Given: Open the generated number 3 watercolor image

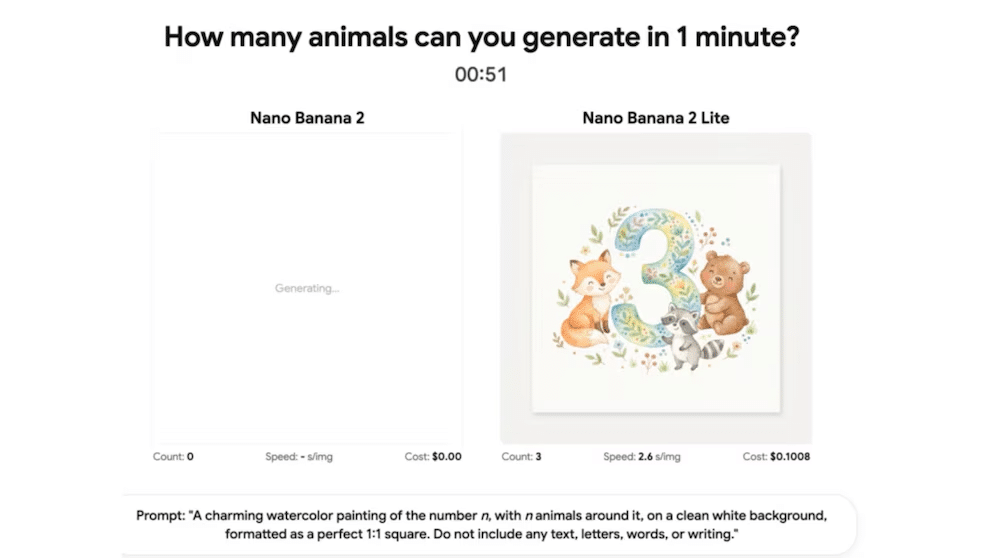Looking at the screenshot, I should tap(656, 288).
